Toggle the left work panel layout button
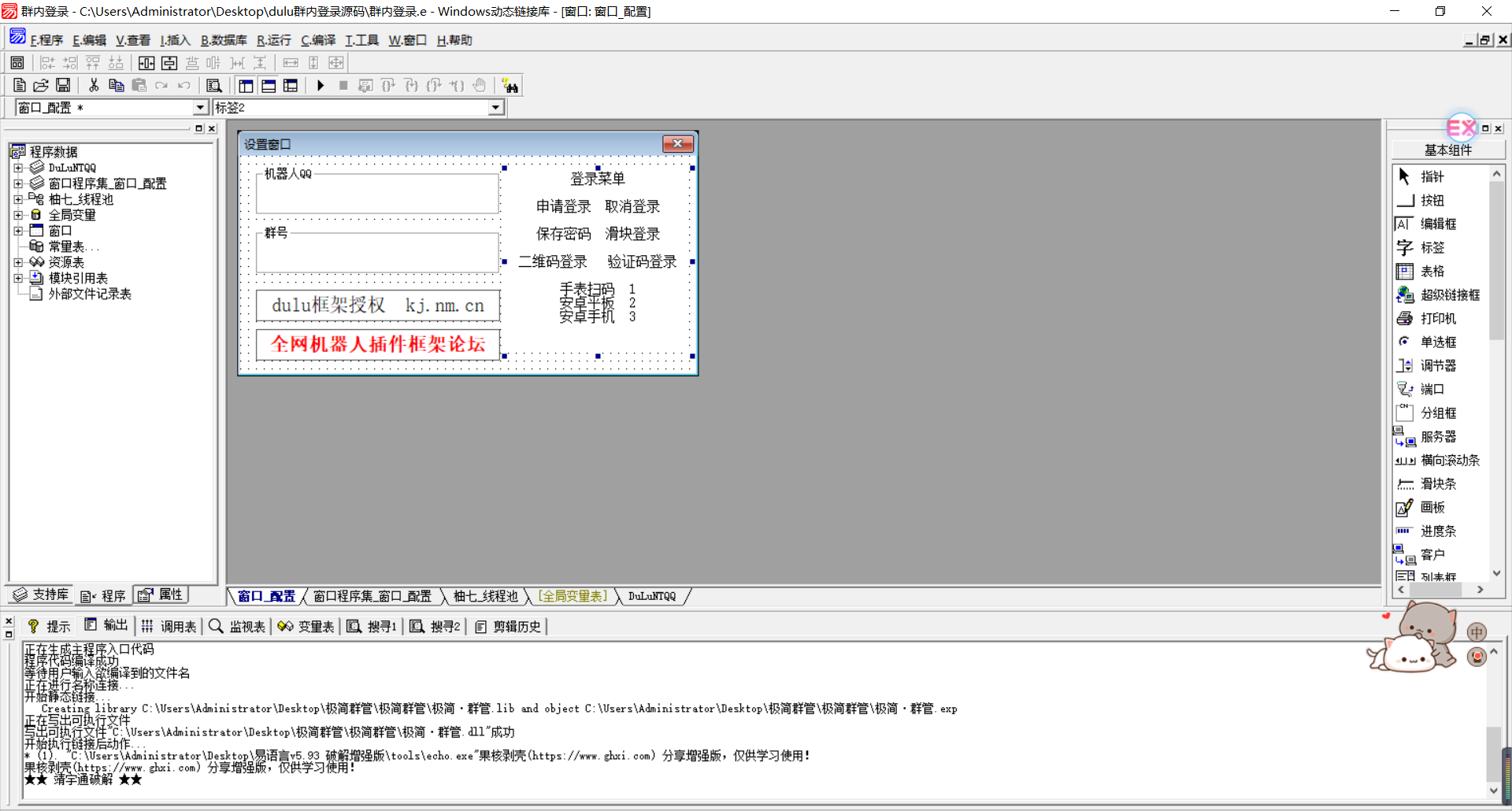 [246, 86]
